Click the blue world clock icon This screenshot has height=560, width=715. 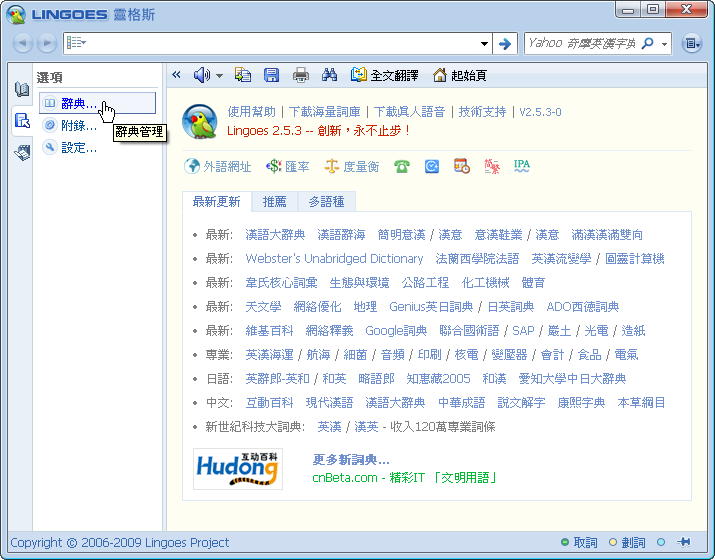click(x=431, y=166)
